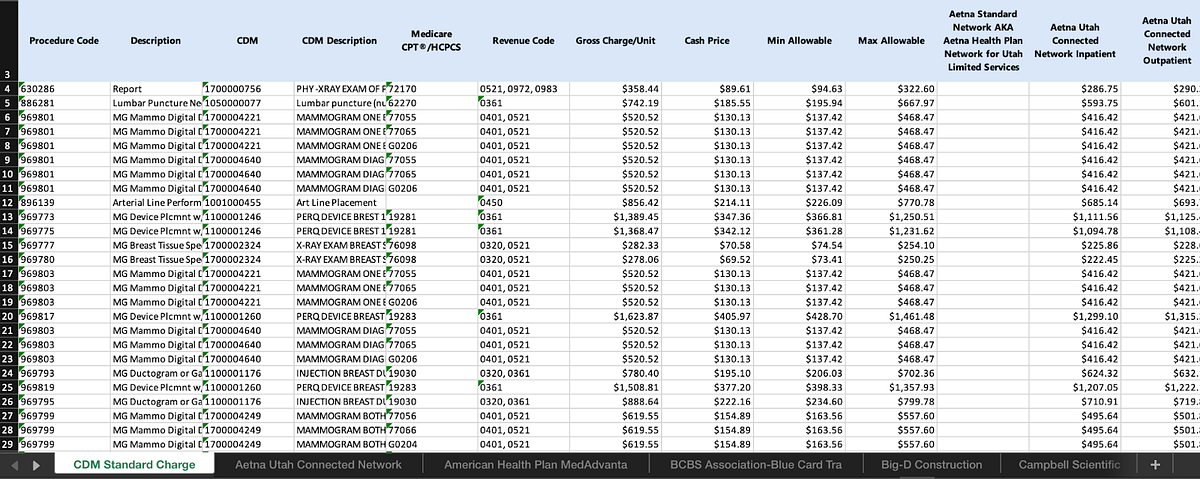1200x479 pixels.
Task: Select the Gross Charge/Unit header cell
Action: click(615, 41)
